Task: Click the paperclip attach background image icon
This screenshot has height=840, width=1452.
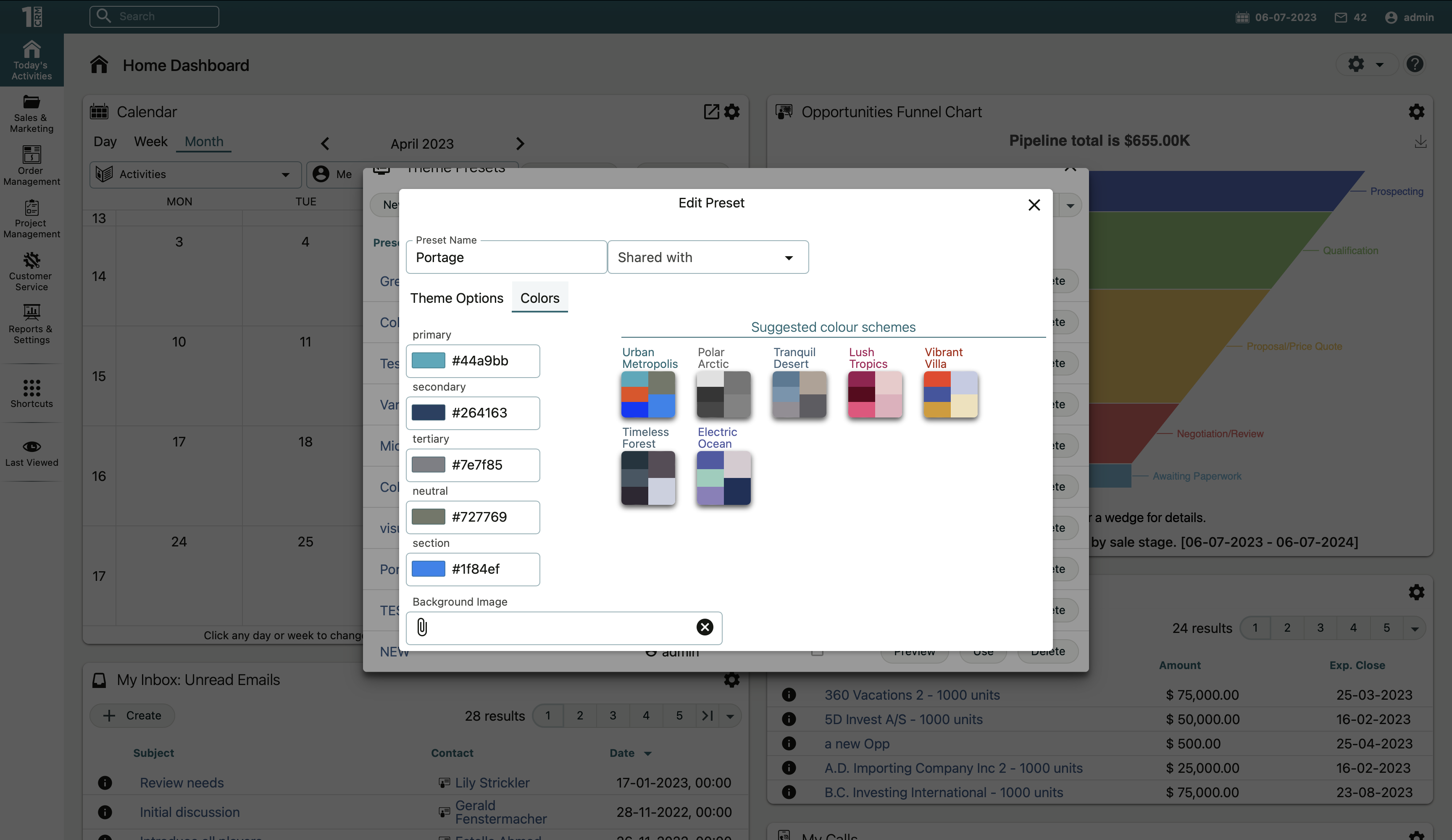Action: click(x=422, y=627)
